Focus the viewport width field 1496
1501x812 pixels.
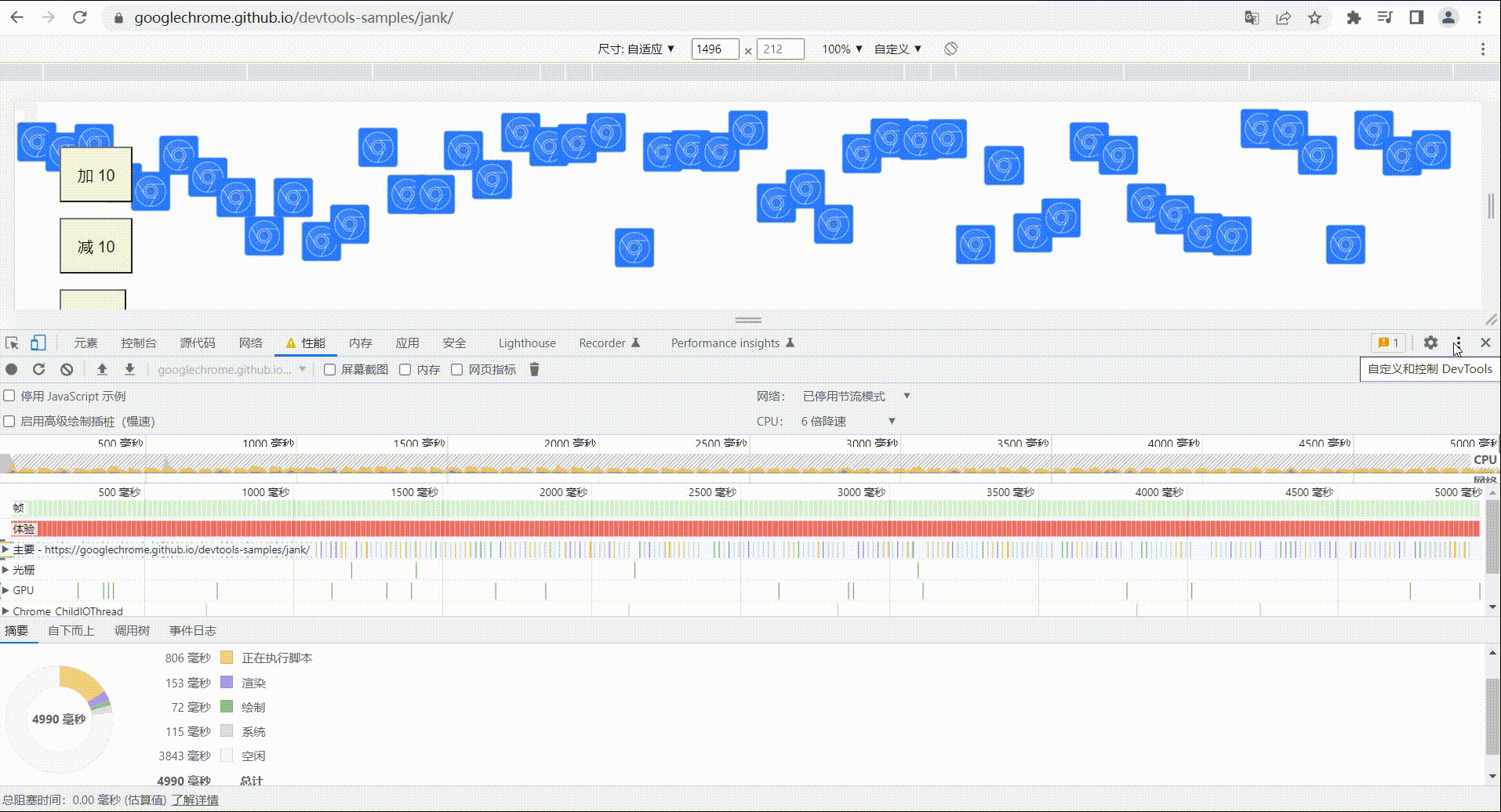[715, 49]
